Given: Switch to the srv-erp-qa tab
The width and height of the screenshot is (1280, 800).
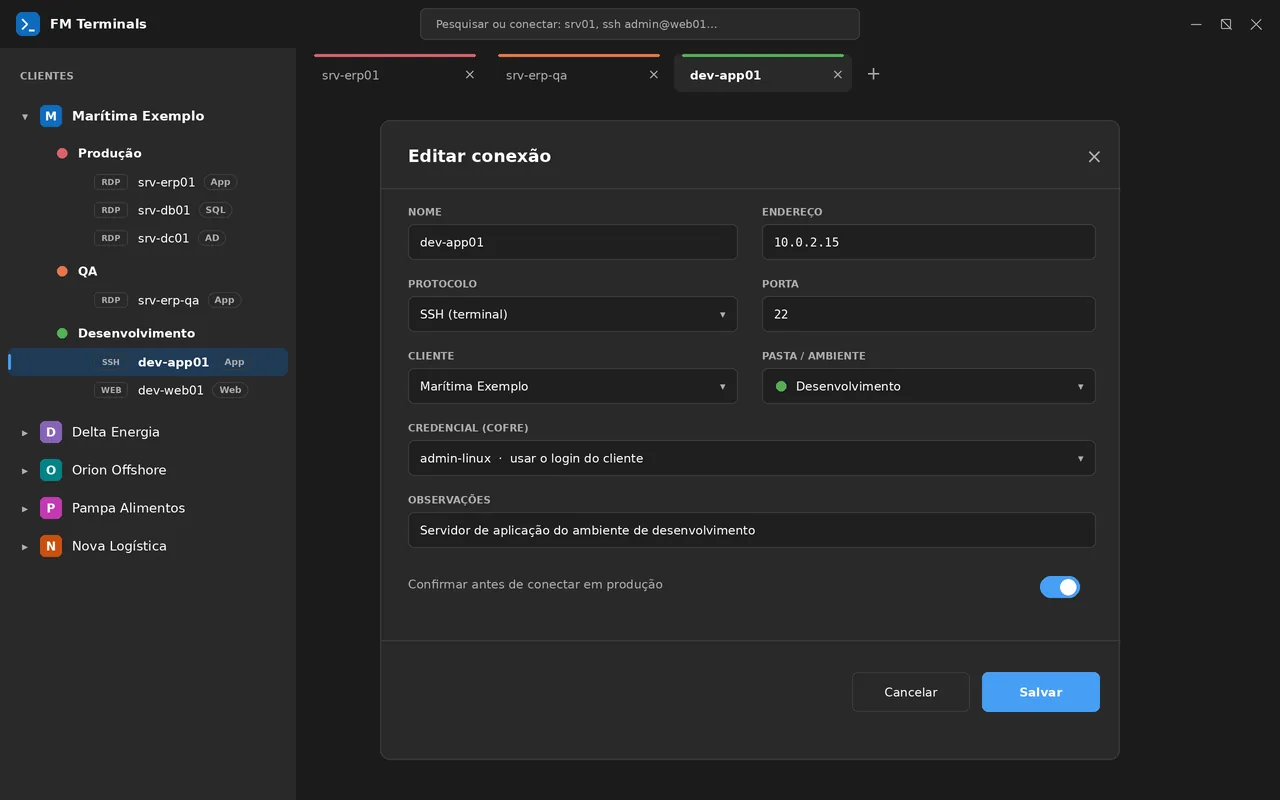Looking at the screenshot, I should tap(579, 74).
